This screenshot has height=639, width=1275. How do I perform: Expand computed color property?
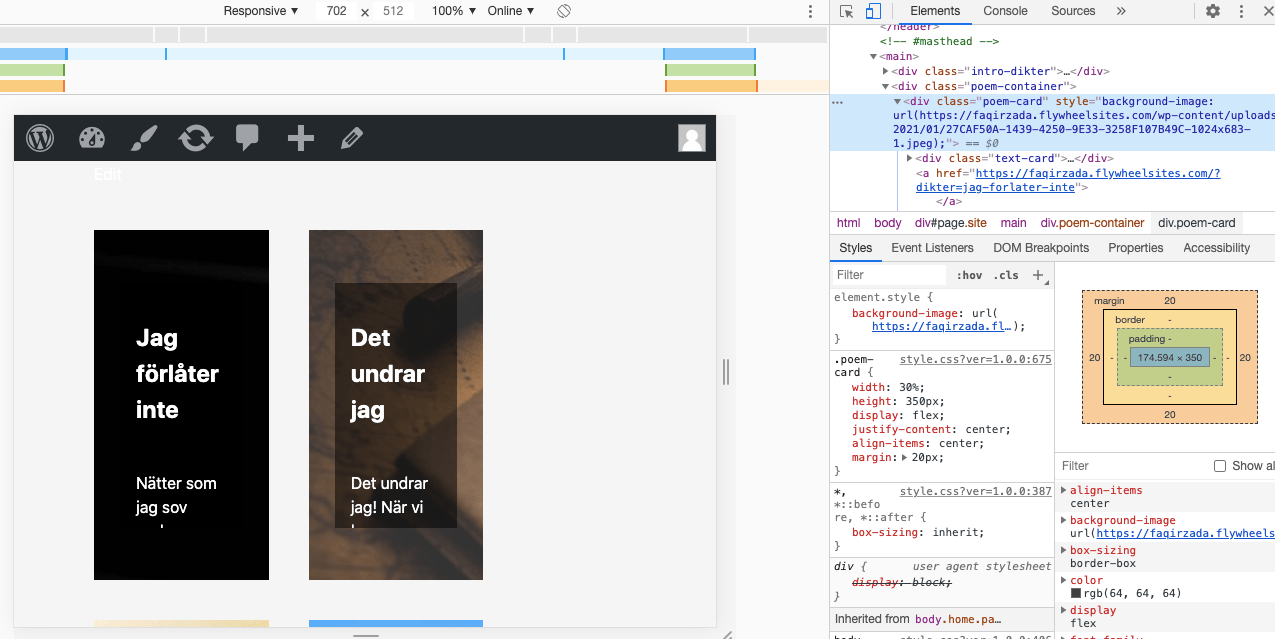(x=1064, y=580)
